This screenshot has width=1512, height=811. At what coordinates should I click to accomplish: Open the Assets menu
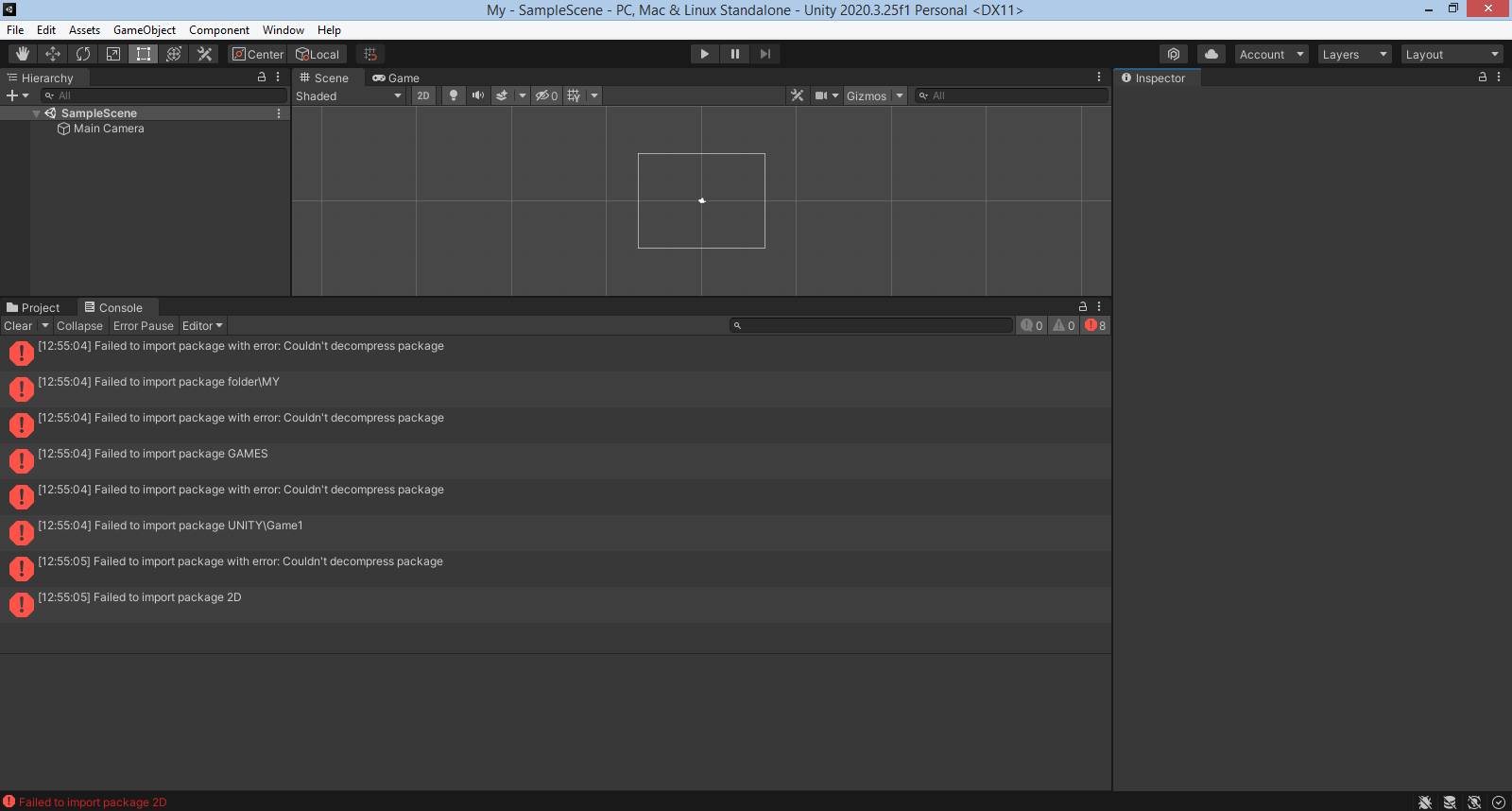pos(84,30)
